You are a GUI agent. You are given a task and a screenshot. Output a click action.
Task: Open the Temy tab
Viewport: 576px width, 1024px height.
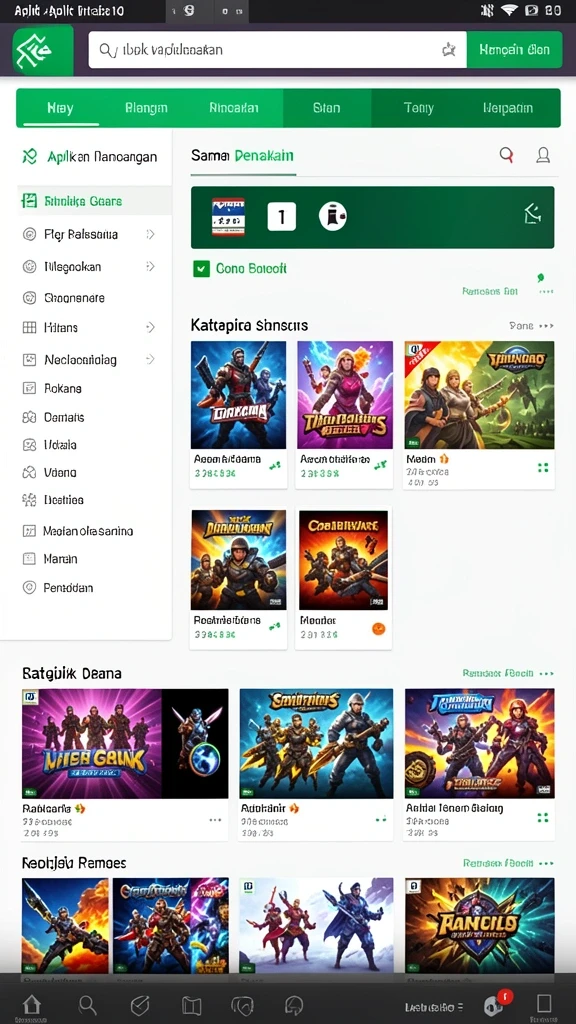[x=418, y=108]
